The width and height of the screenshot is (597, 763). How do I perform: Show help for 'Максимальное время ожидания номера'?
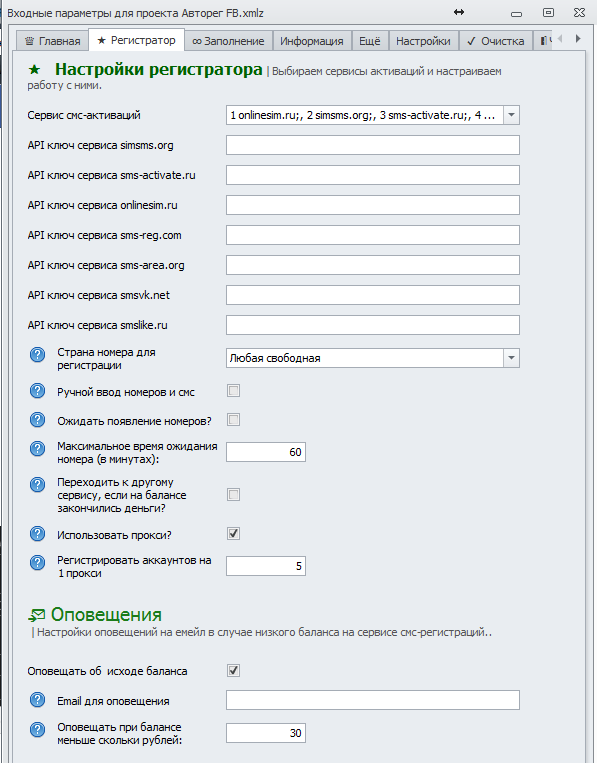pyautogui.click(x=37, y=449)
